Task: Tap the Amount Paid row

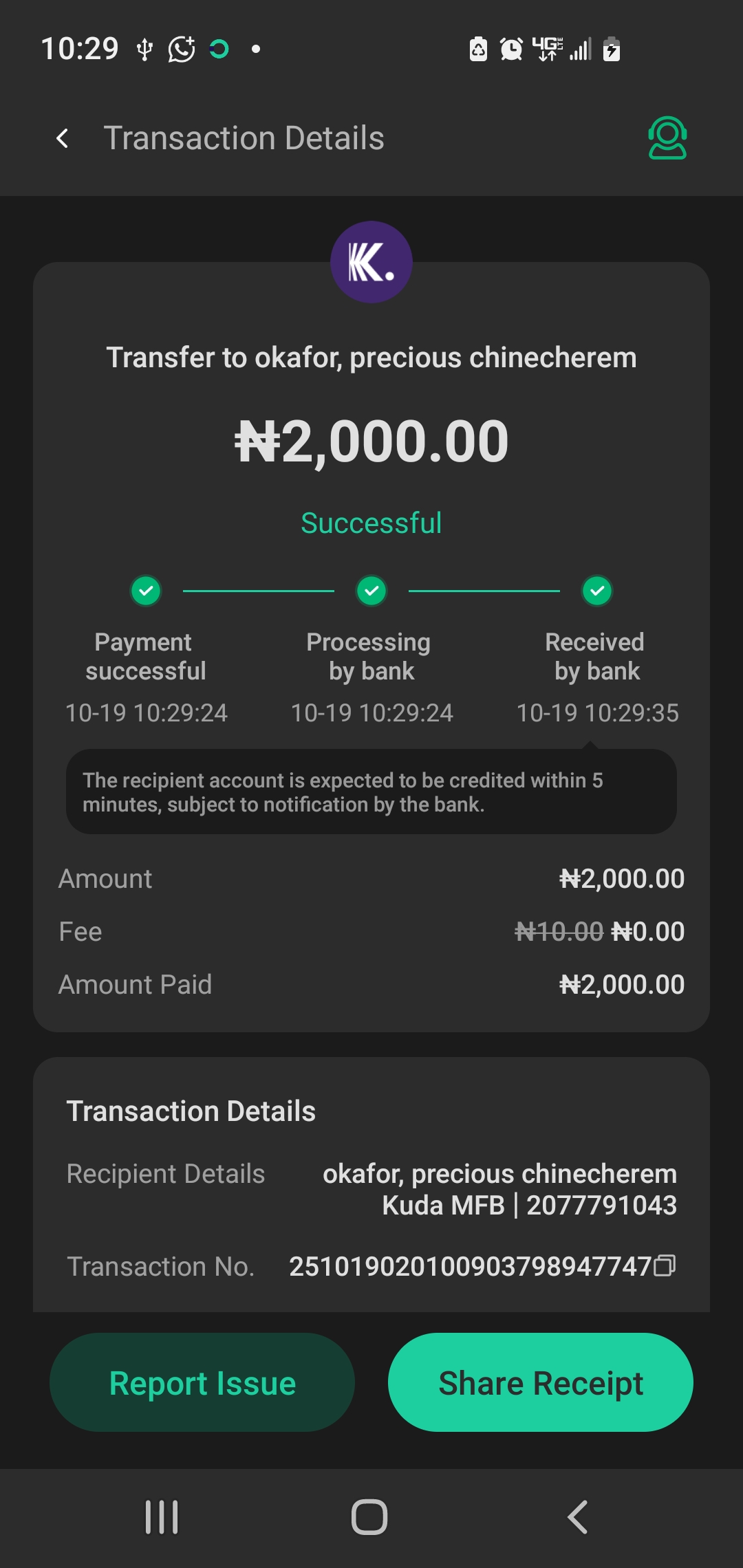Action: point(371,985)
